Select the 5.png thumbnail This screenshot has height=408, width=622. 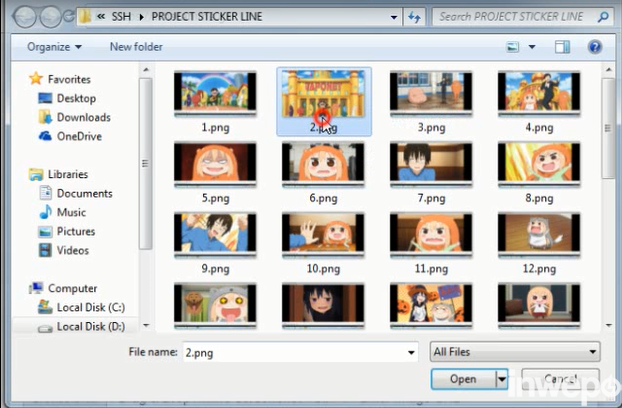[215, 164]
